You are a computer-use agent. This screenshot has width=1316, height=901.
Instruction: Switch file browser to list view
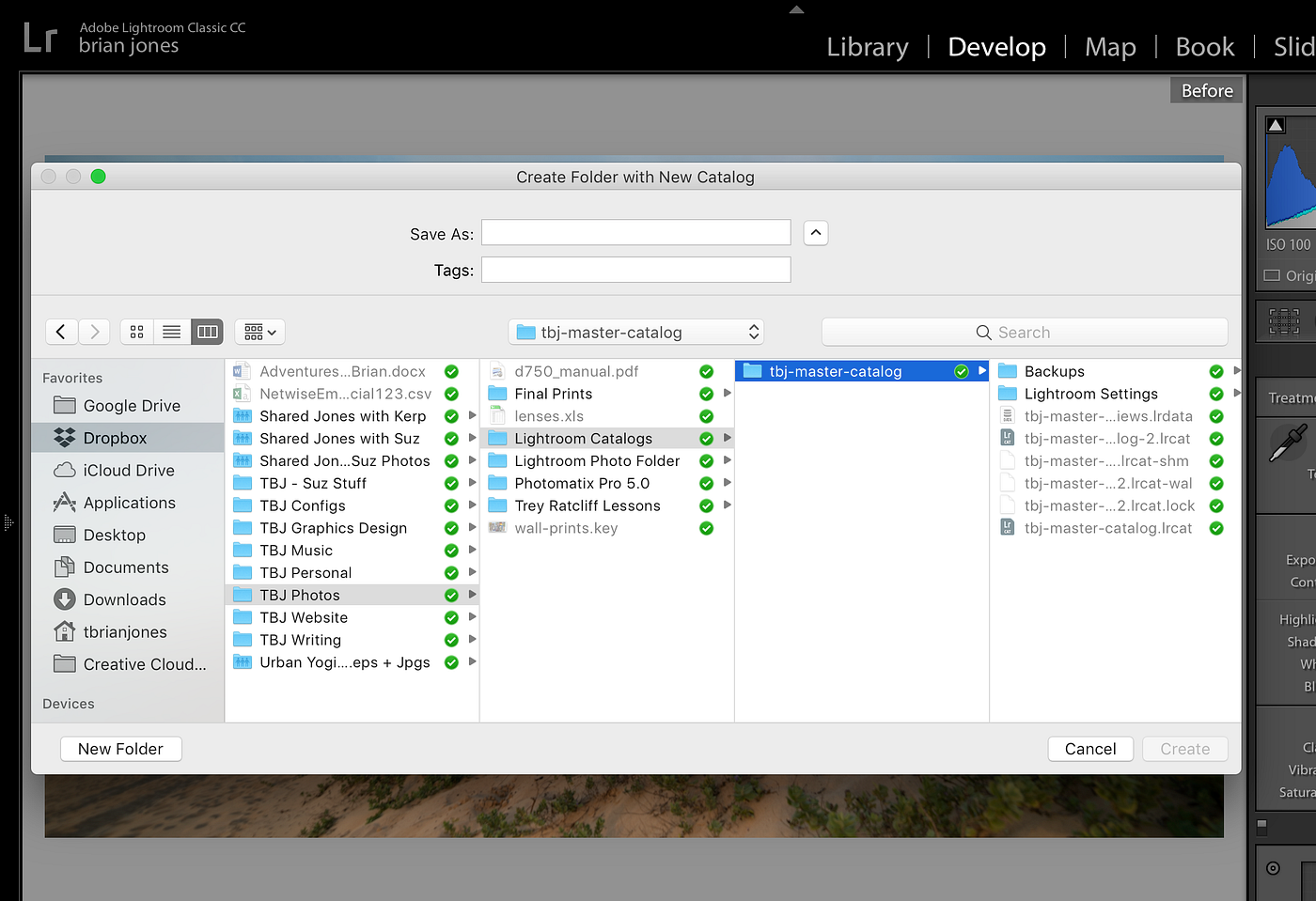(171, 332)
